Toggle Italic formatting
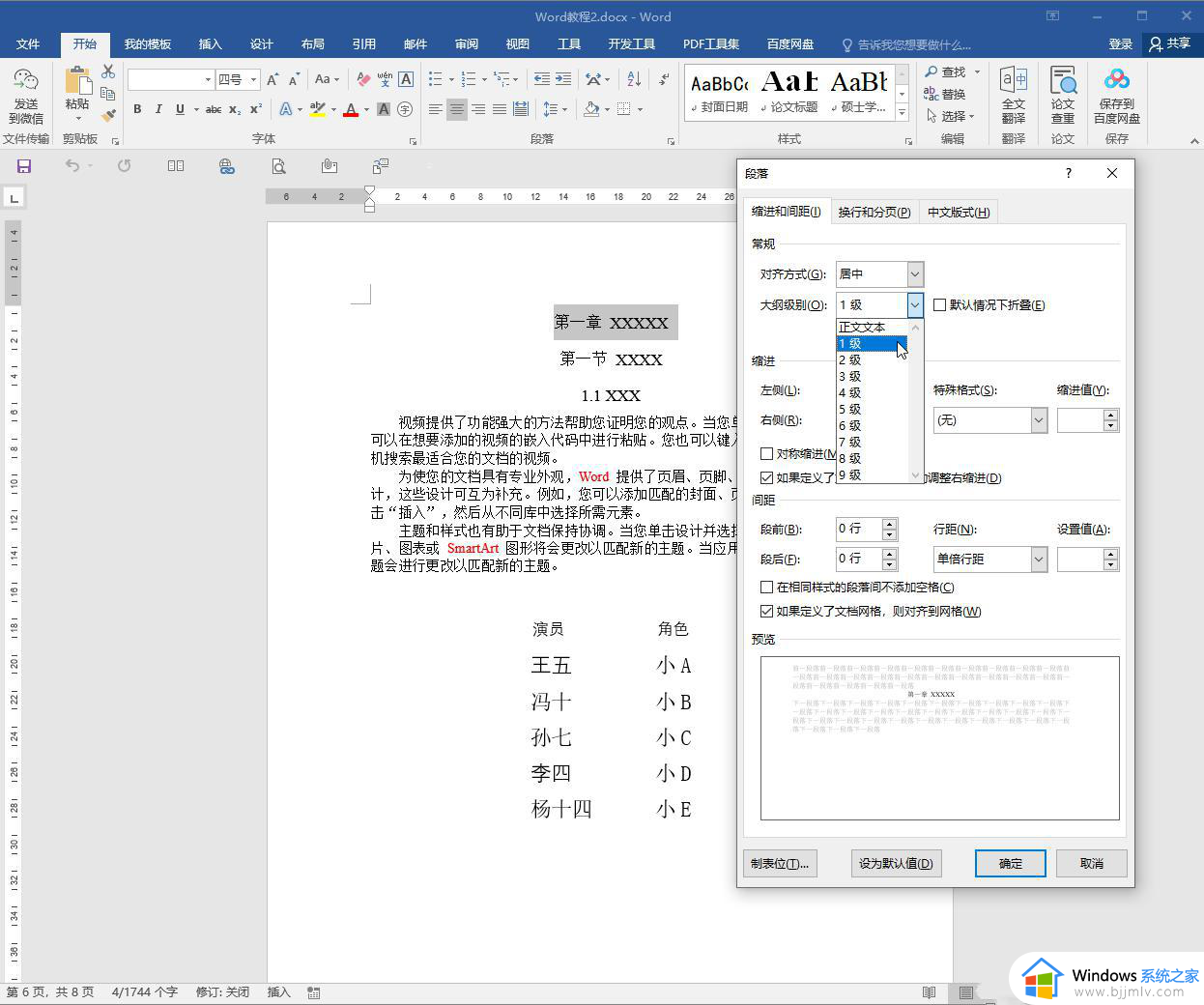 (x=158, y=109)
